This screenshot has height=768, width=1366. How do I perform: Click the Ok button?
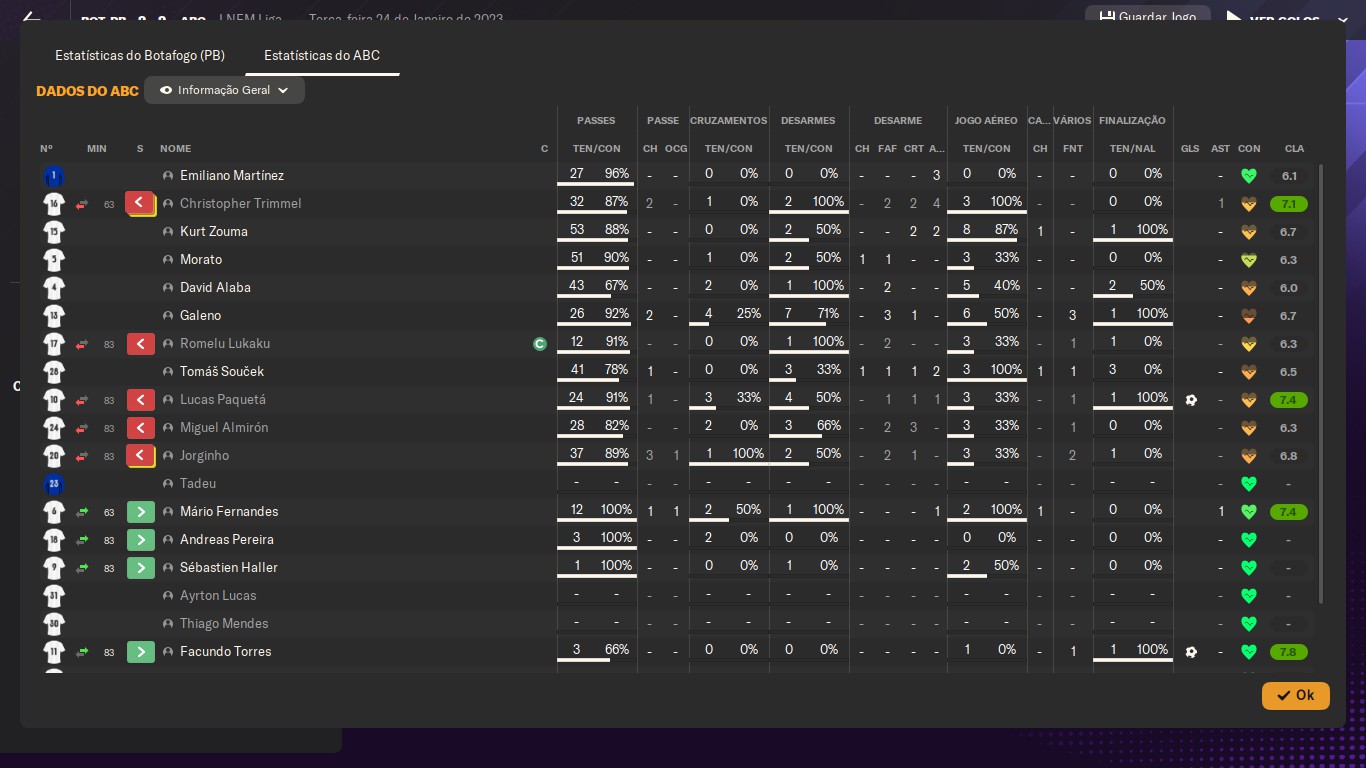1295,695
